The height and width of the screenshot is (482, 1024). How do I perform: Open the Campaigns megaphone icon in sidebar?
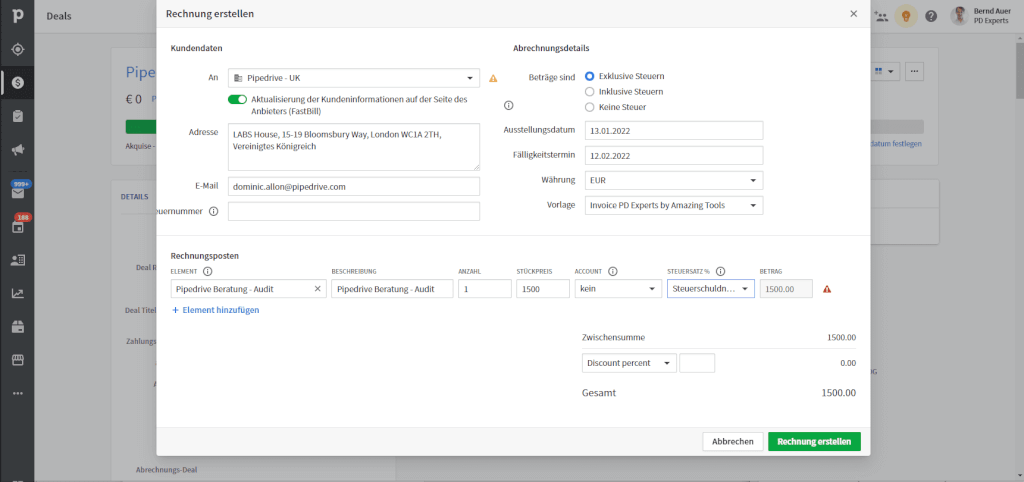18,150
